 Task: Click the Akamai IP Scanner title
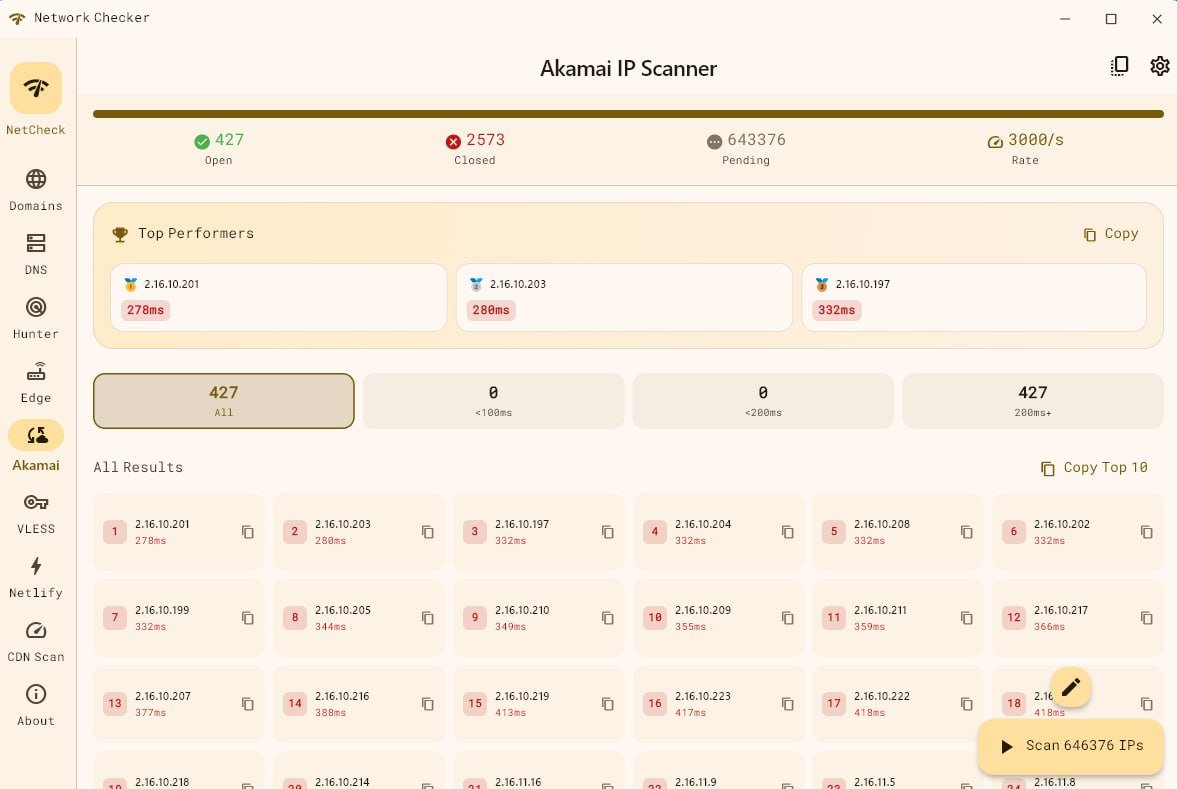[628, 68]
